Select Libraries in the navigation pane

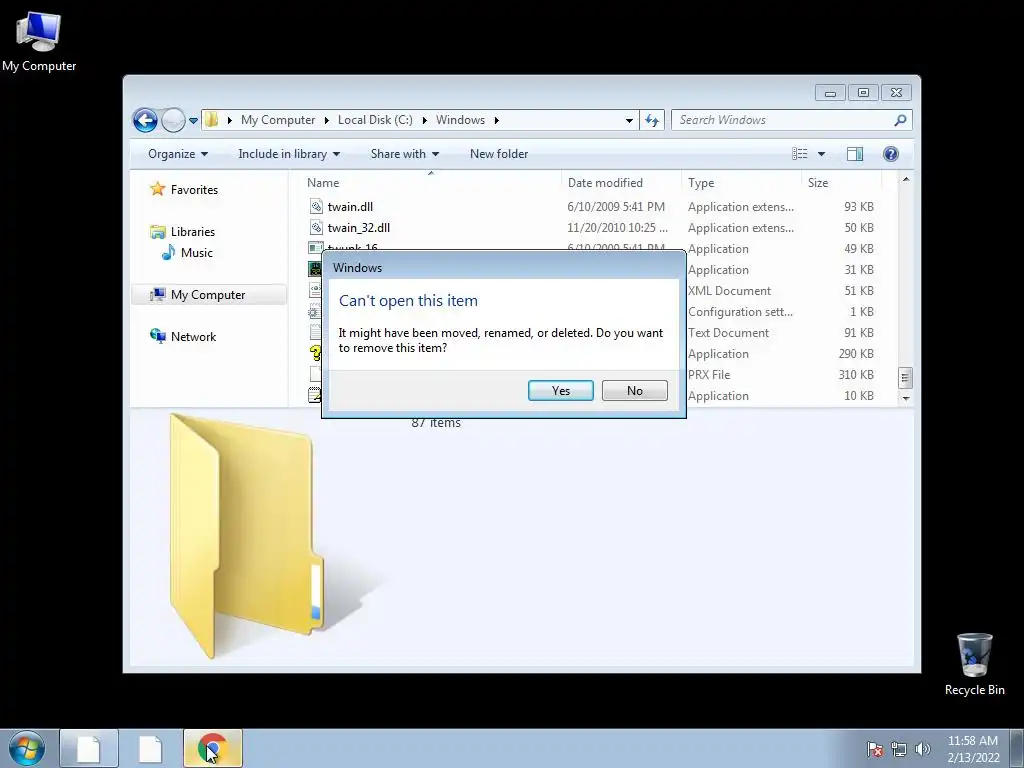tap(193, 232)
